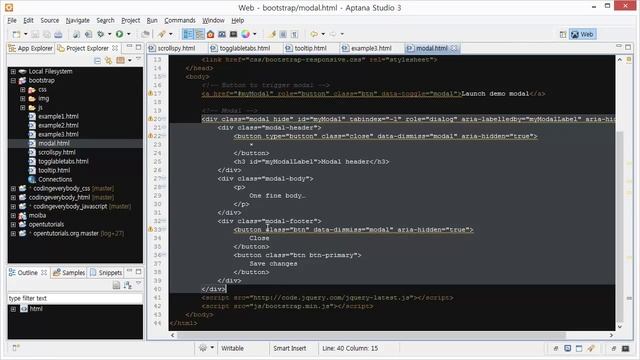
Task: Open the Run button dropdown arrow
Action: pyautogui.click(x=129, y=34)
